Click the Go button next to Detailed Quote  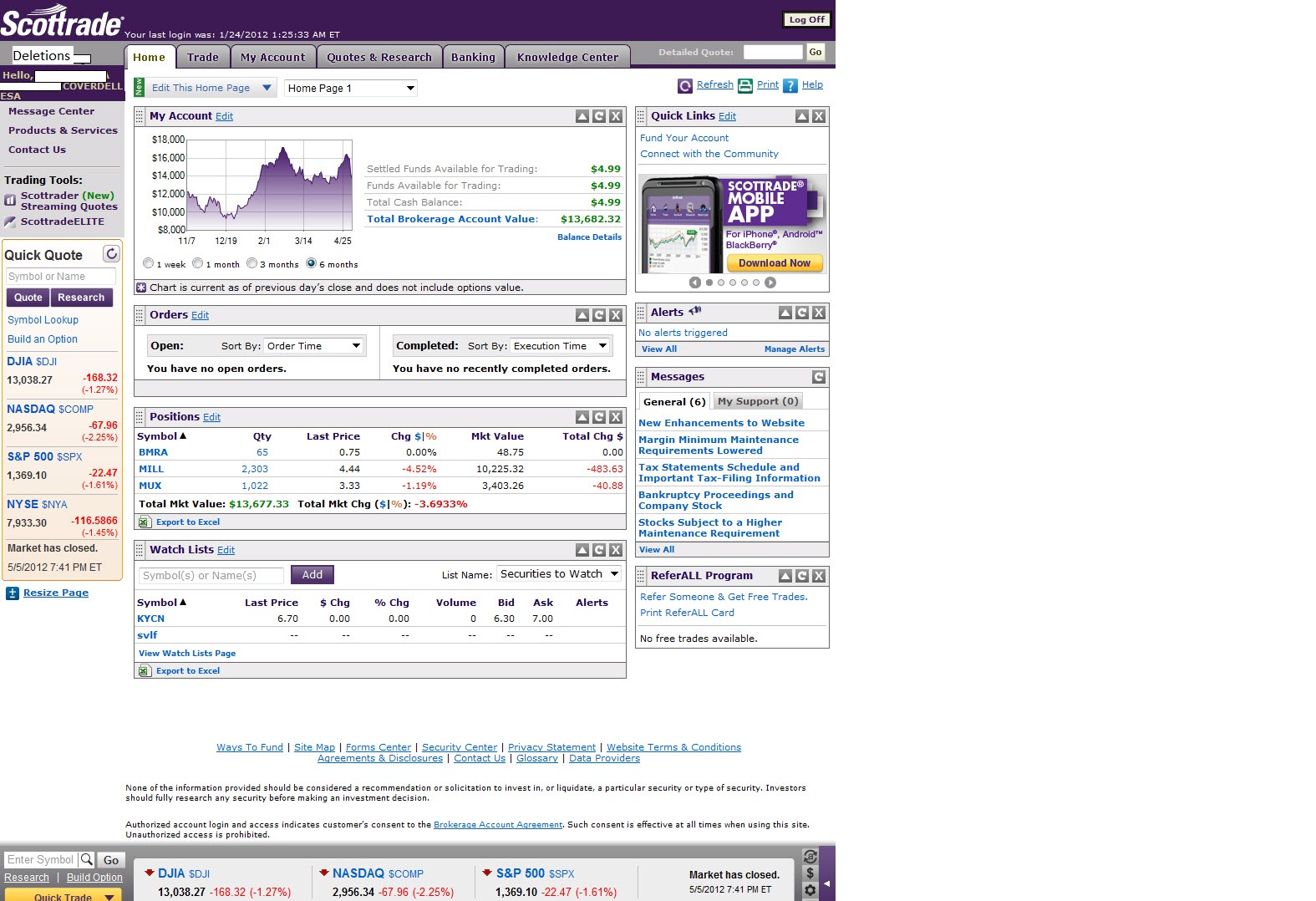816,52
